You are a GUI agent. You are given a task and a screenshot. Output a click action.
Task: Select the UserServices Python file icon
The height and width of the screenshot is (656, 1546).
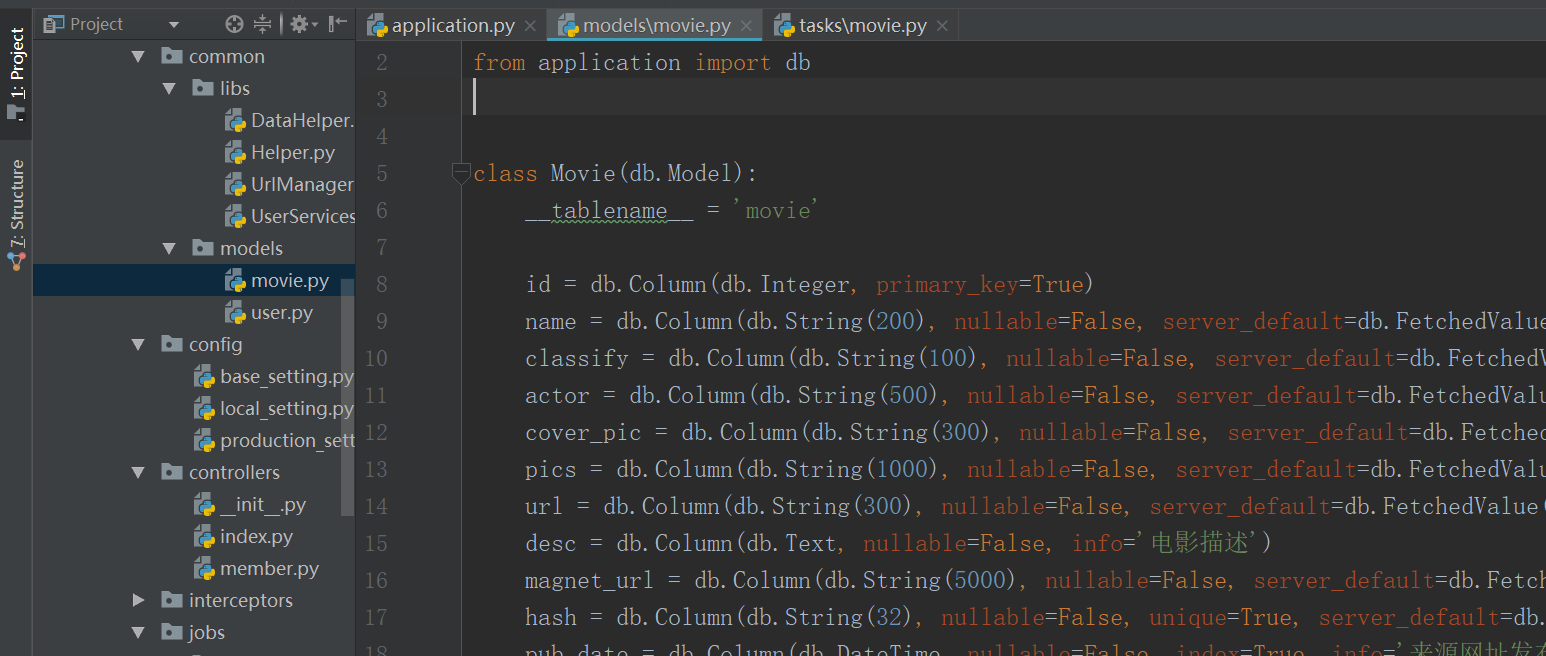(235, 217)
